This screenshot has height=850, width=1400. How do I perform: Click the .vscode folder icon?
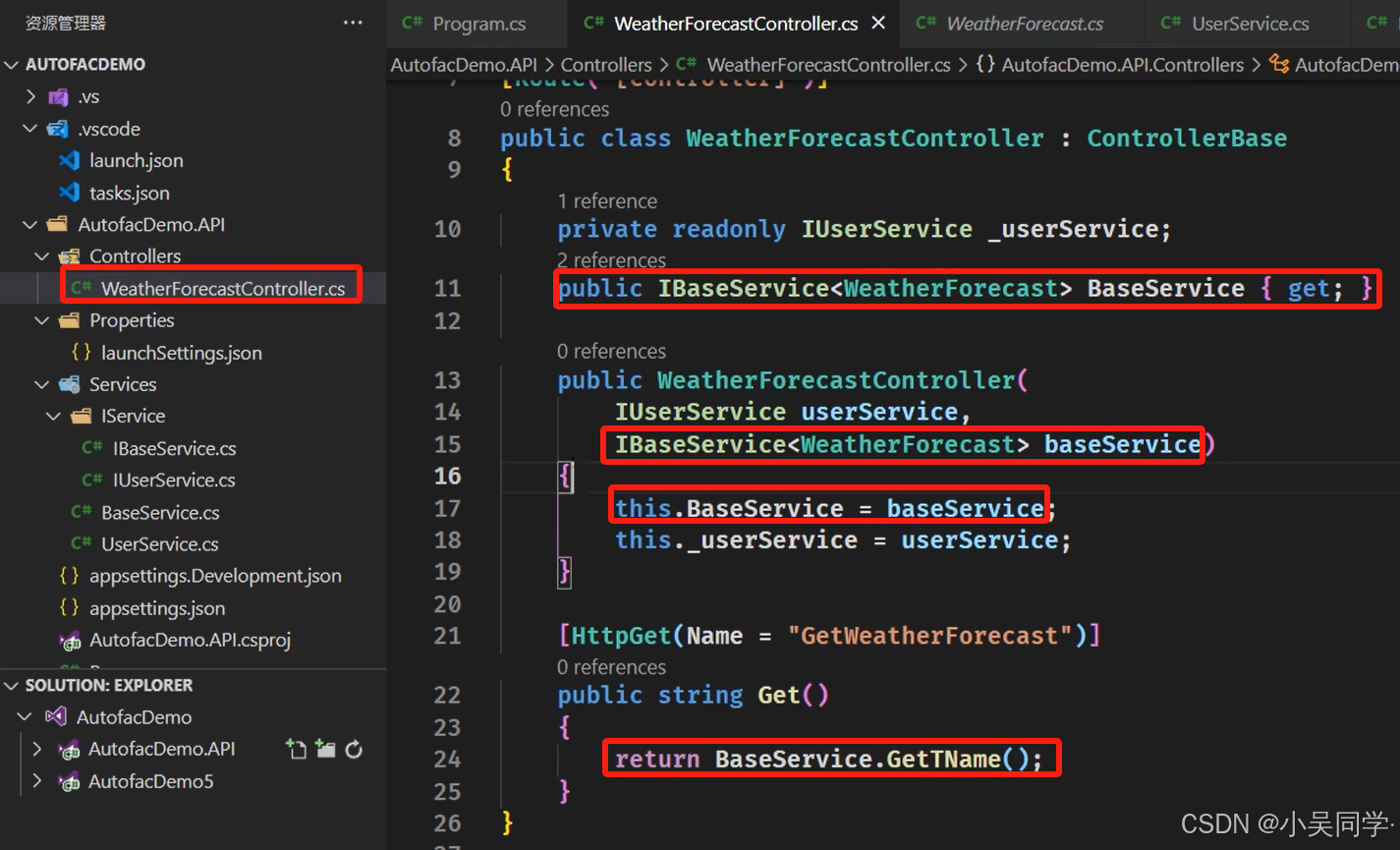(x=58, y=129)
